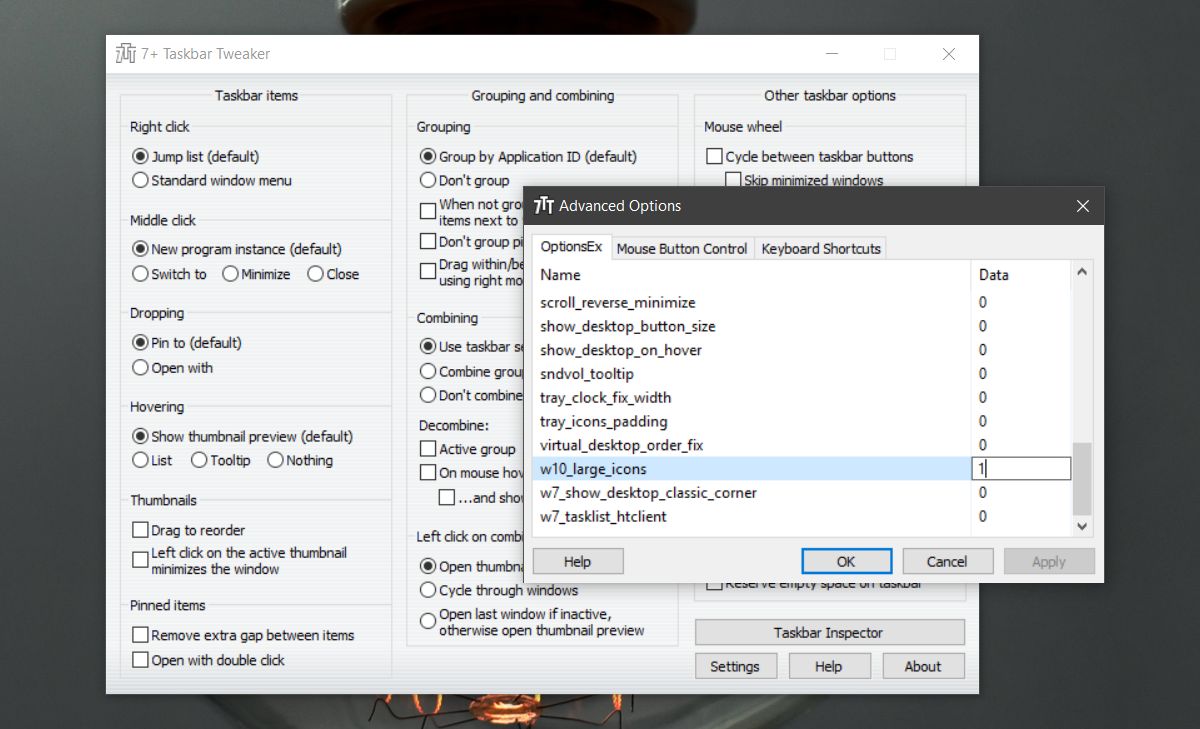The height and width of the screenshot is (729, 1200).
Task: Enable "Open with double click"
Action: [x=143, y=660]
